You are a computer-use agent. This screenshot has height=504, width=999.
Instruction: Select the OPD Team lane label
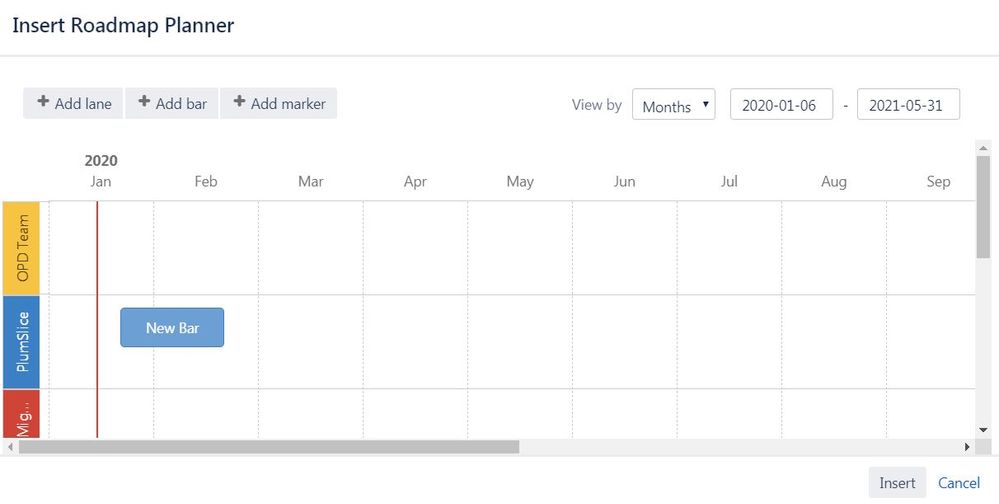click(22, 248)
